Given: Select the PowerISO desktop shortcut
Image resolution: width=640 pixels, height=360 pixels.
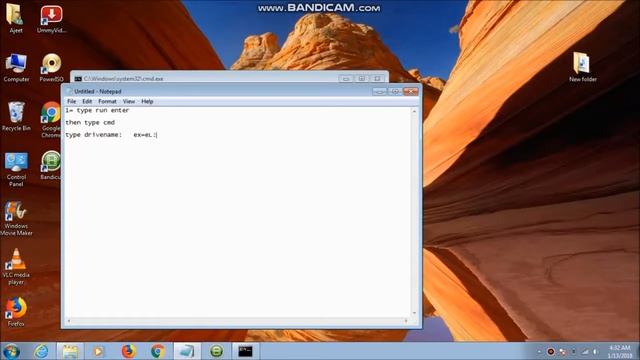Looking at the screenshot, I should tap(51, 67).
